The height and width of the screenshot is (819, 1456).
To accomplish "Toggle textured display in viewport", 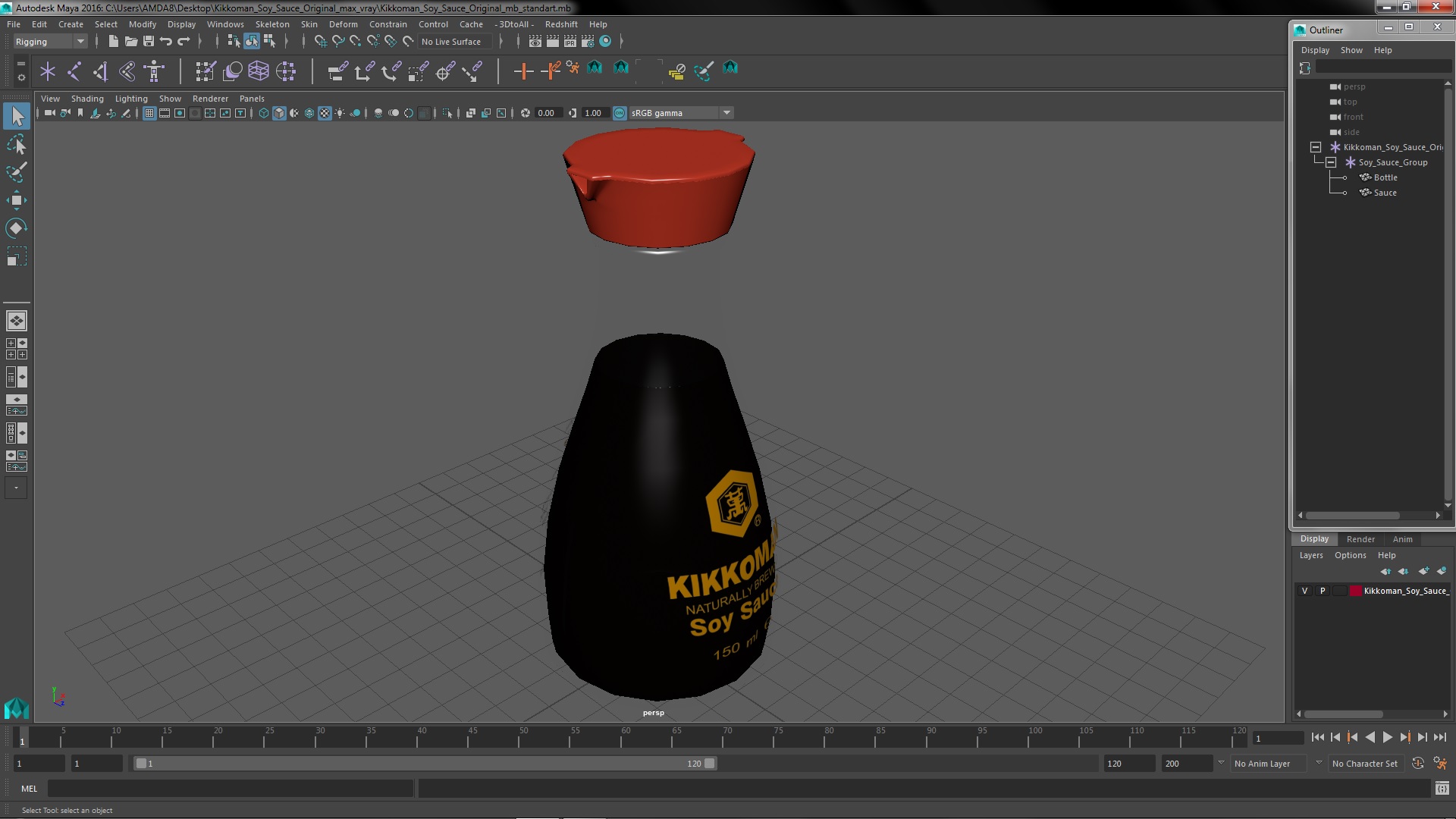I will [x=325, y=113].
